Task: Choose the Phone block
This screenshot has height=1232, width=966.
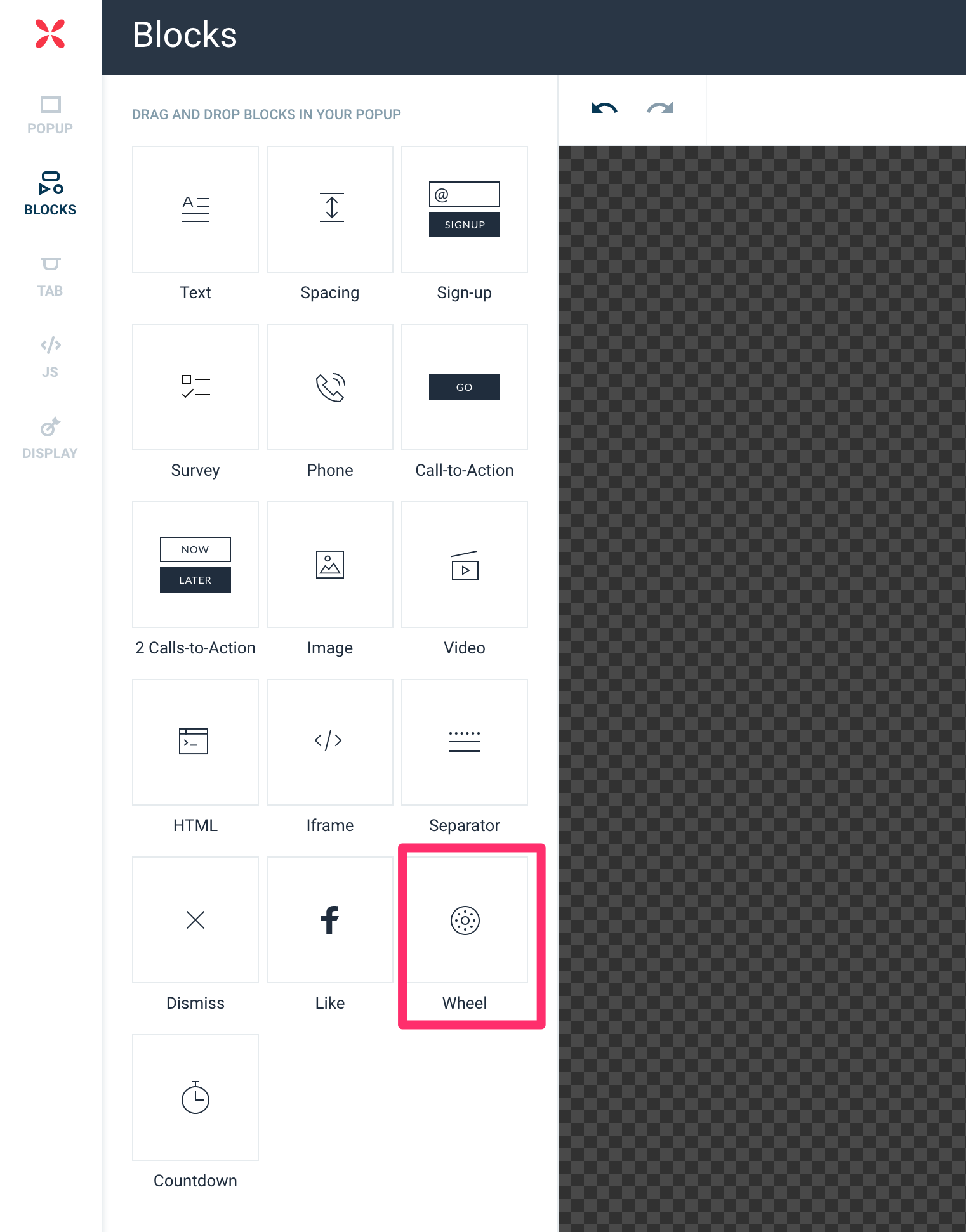Action: (x=330, y=387)
